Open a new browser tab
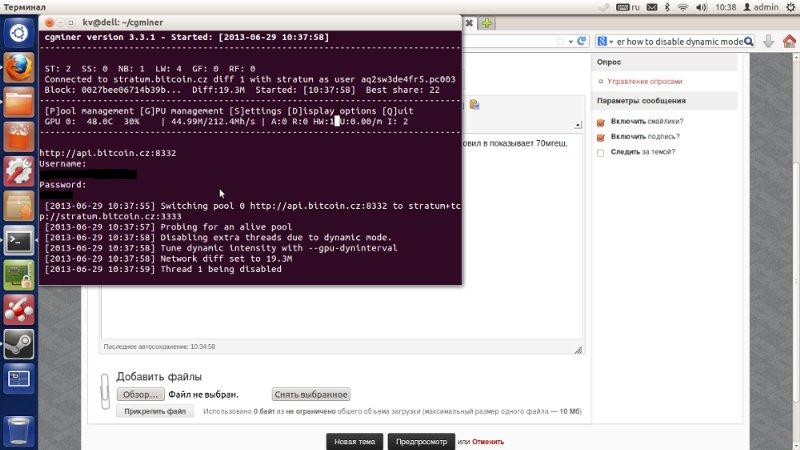Viewport: 800px width, 450px height. (x=486, y=22)
